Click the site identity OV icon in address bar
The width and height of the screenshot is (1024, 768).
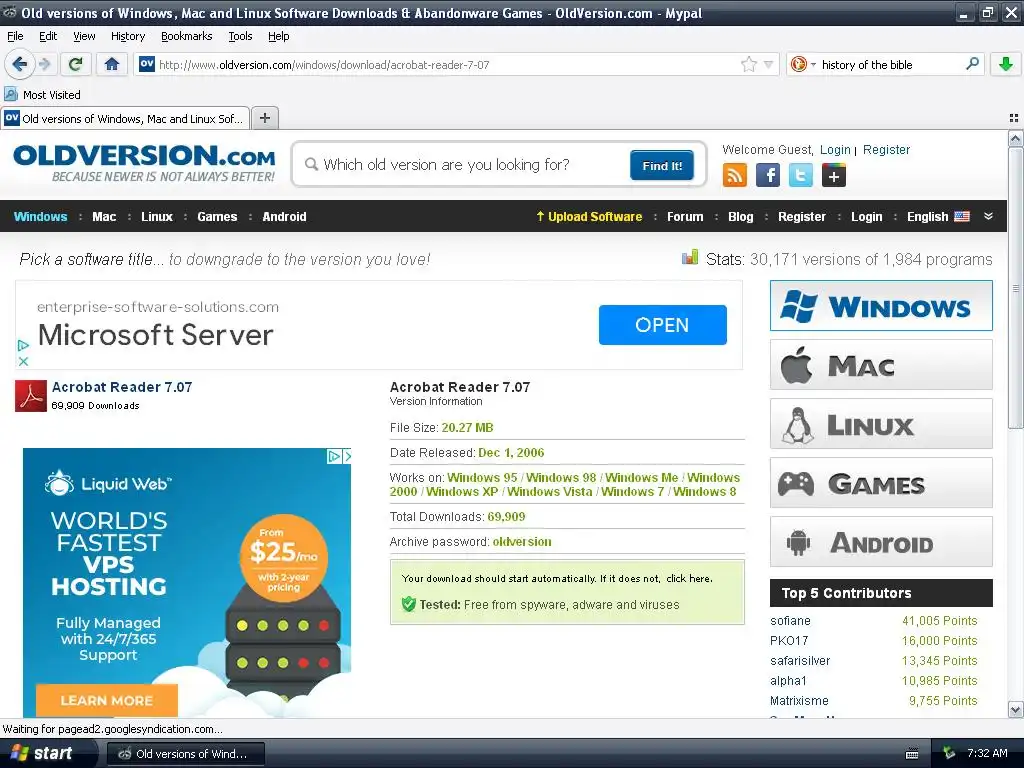147,64
